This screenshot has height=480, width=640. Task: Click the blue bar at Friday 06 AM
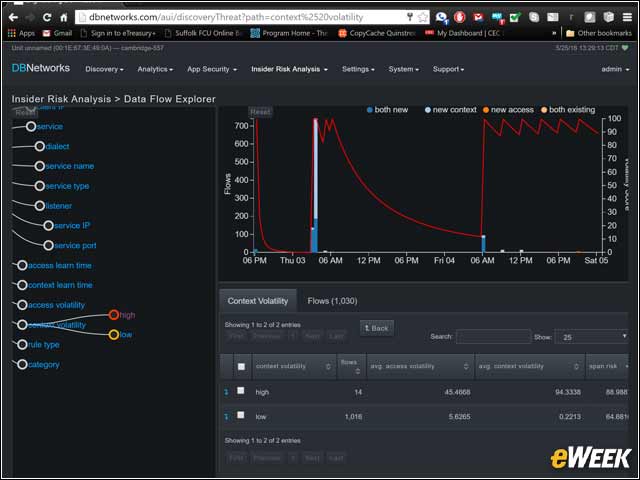(484, 244)
